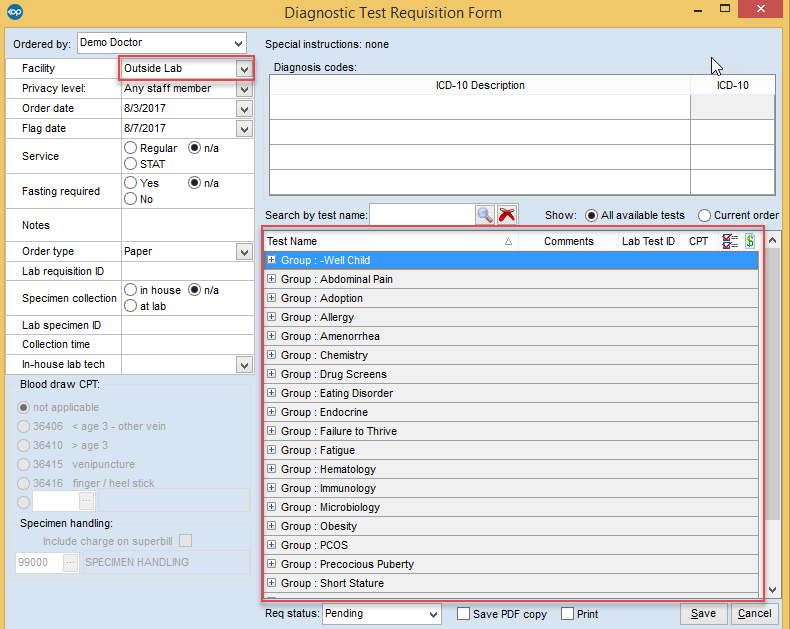Image resolution: width=790 pixels, height=629 pixels.
Task: Open ellipsis lookup beside 99000 code
Action: pos(71,563)
